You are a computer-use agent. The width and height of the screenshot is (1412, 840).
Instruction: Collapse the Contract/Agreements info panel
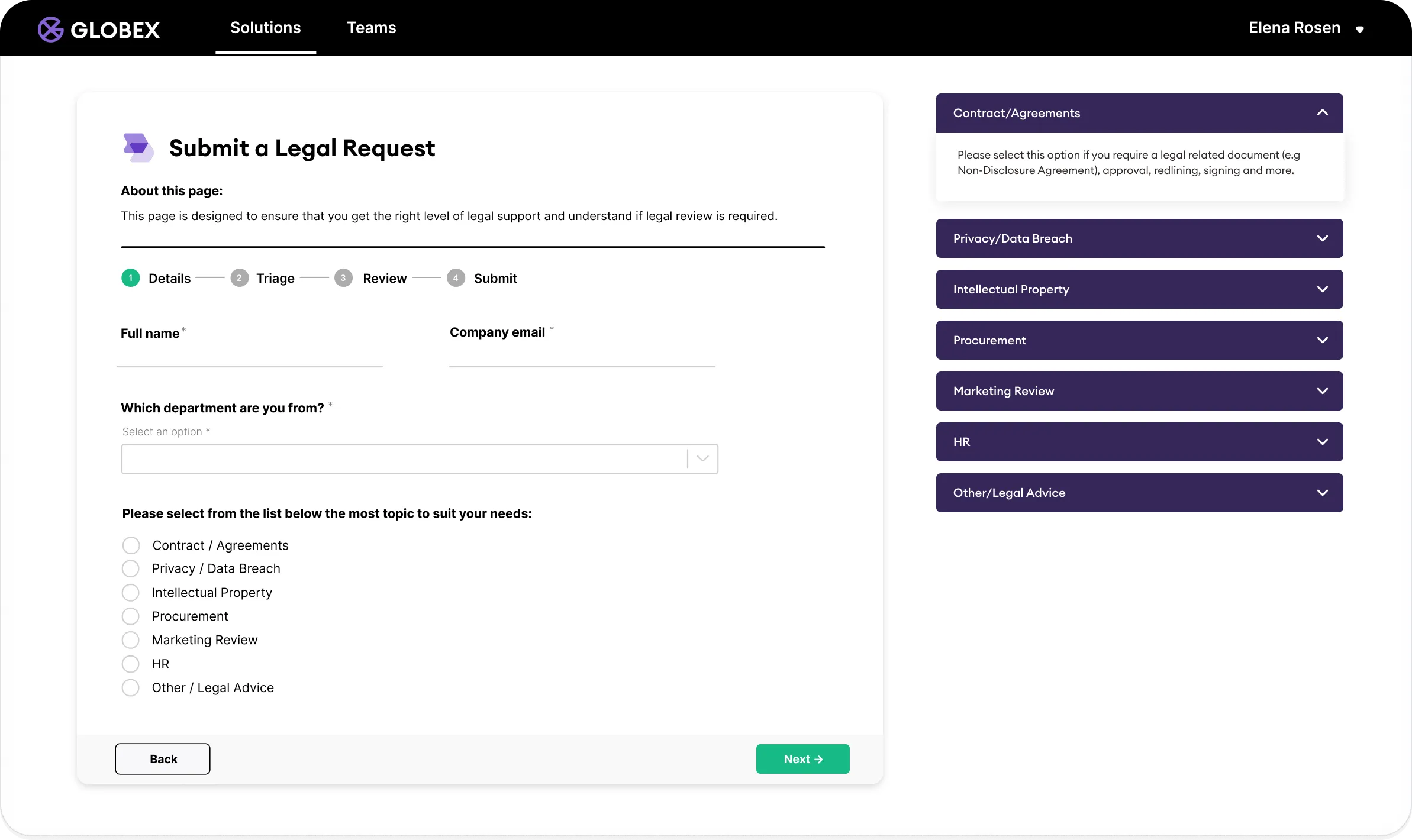coord(1323,112)
